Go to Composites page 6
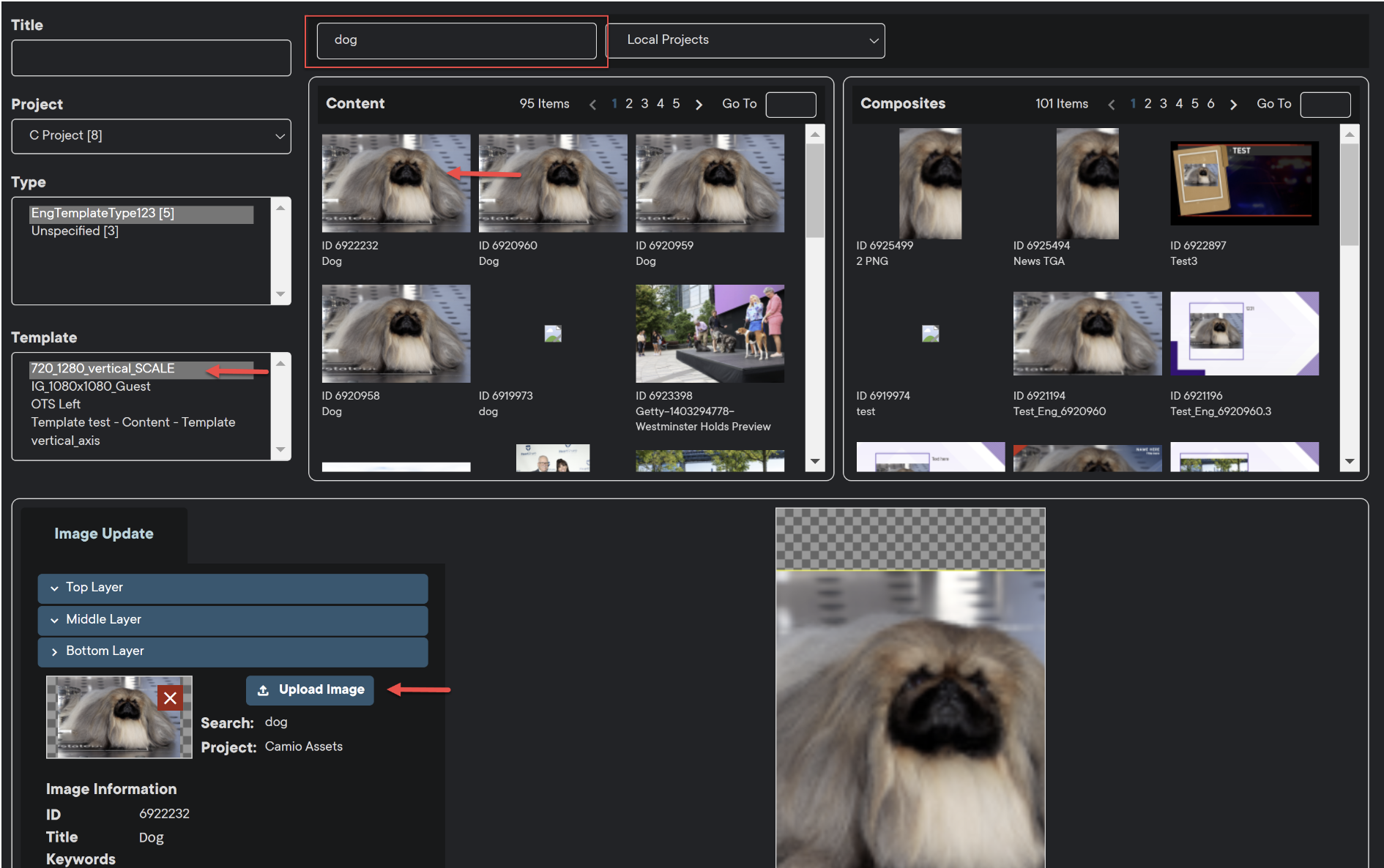 pos(1210,104)
